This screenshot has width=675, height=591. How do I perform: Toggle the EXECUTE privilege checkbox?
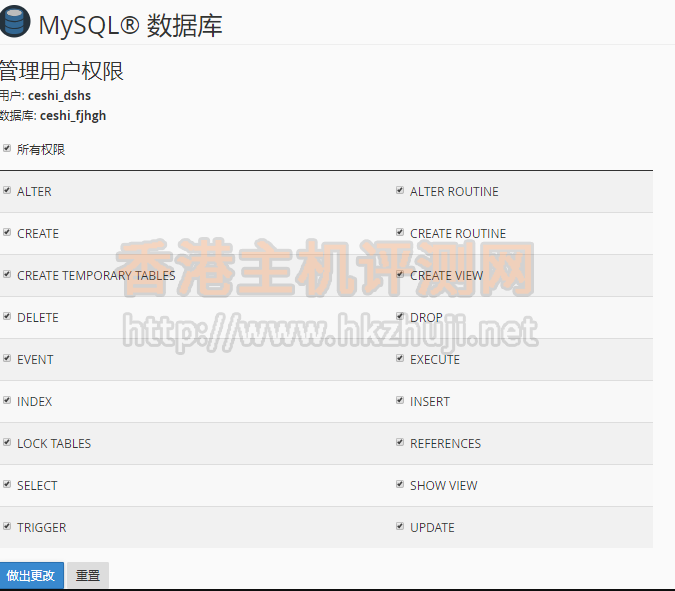(x=400, y=358)
